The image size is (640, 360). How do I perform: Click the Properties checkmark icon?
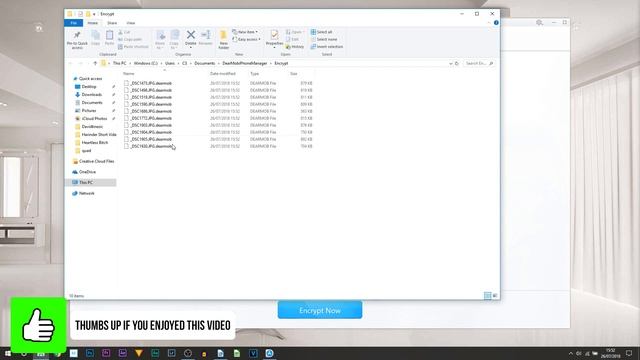point(274,35)
